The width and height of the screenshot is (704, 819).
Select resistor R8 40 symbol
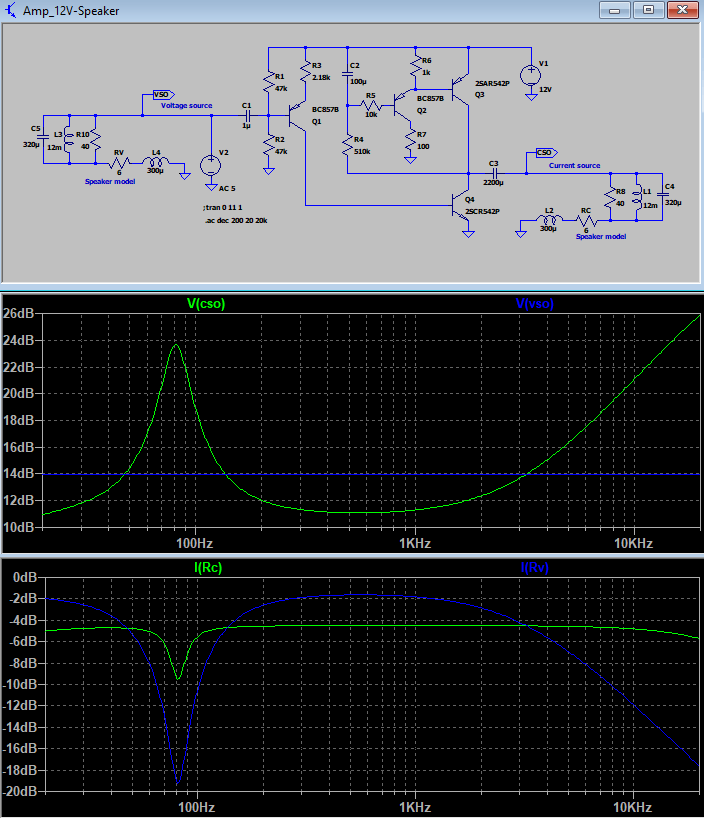click(610, 198)
